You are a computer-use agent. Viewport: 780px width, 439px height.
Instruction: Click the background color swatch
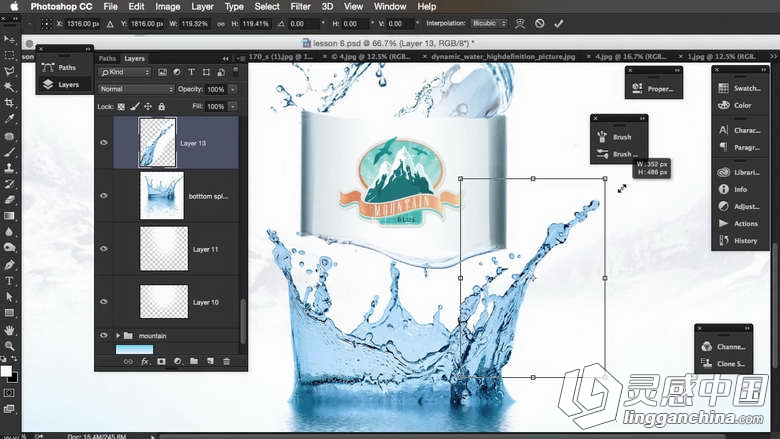(x=13, y=379)
